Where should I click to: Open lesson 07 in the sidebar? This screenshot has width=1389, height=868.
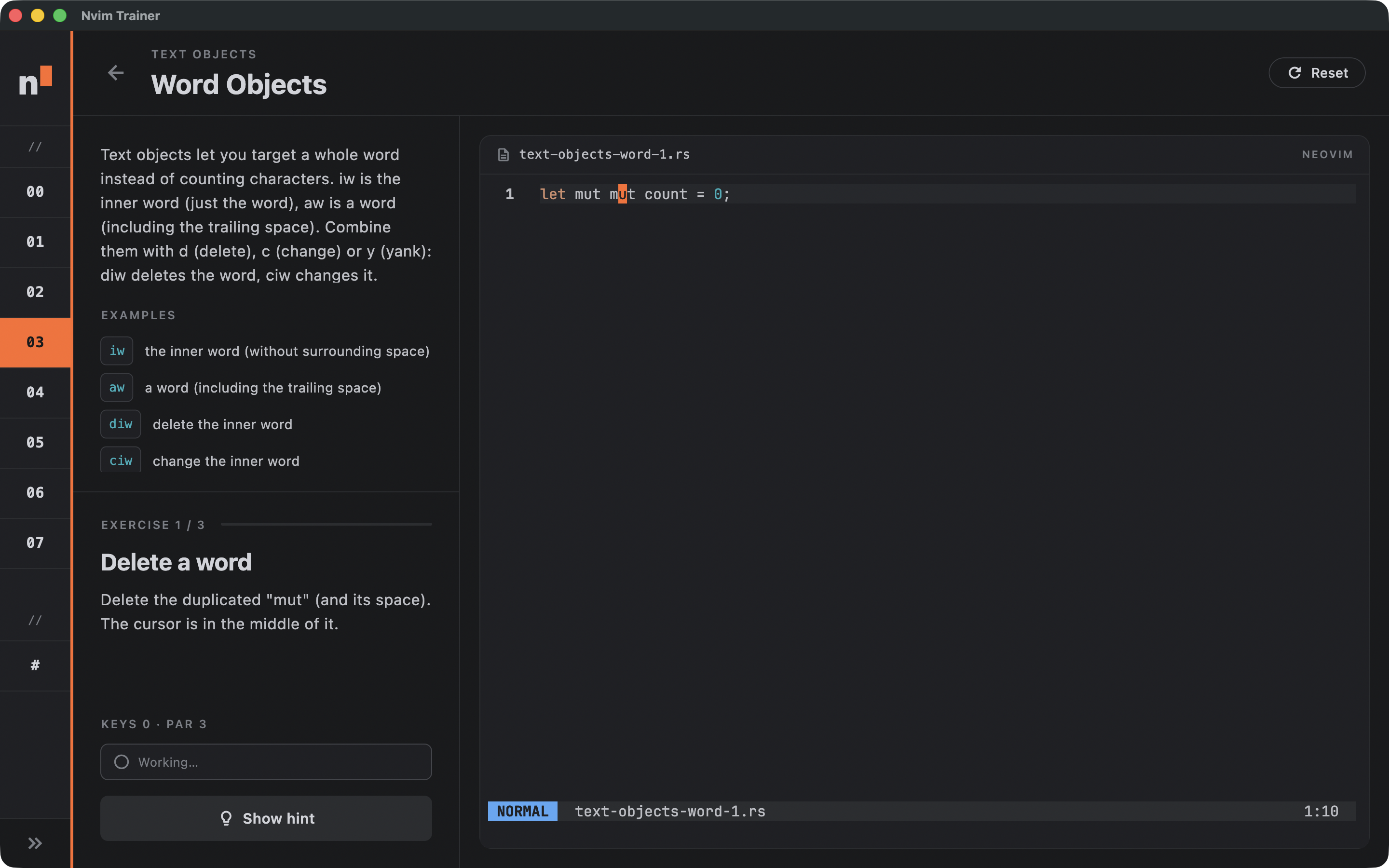pos(35,542)
